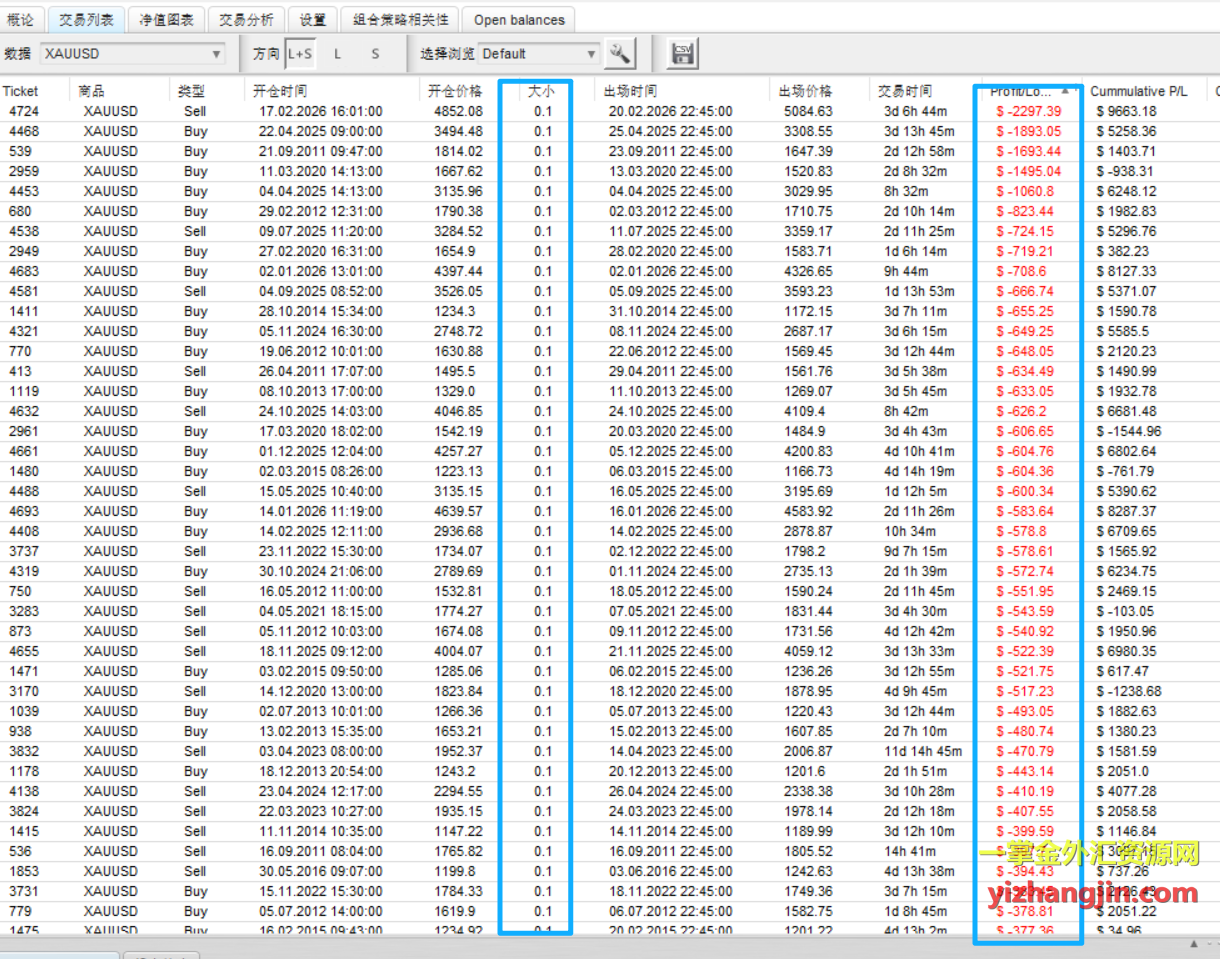Click the Cummulative P/L column header
The width and height of the screenshot is (1220, 959).
[x=1138, y=91]
